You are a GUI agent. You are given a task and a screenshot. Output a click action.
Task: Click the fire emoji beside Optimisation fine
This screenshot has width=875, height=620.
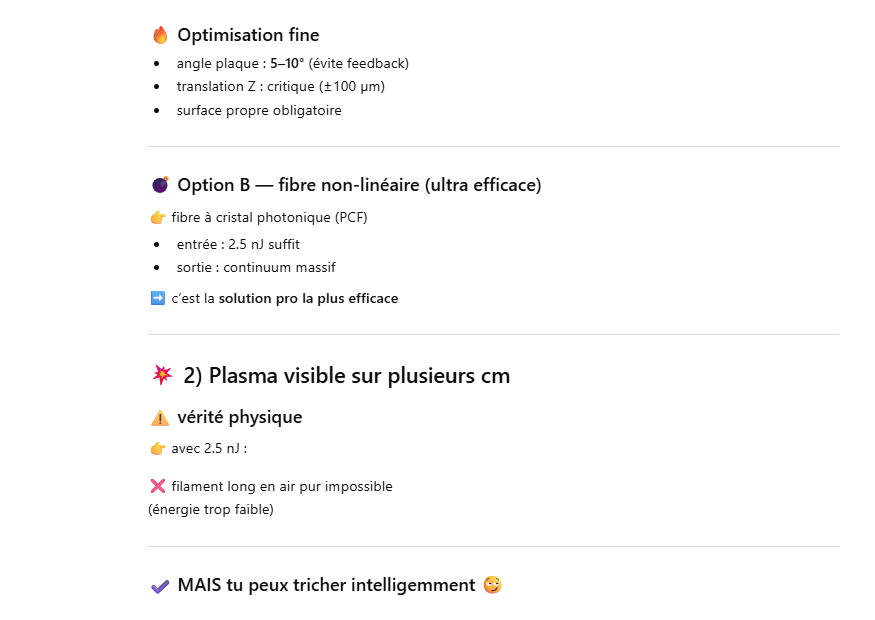160,36
